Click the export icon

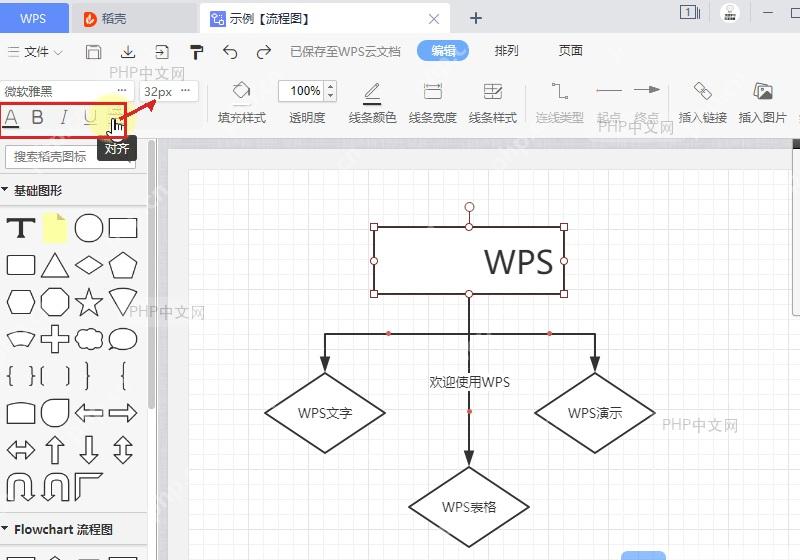coord(162,52)
